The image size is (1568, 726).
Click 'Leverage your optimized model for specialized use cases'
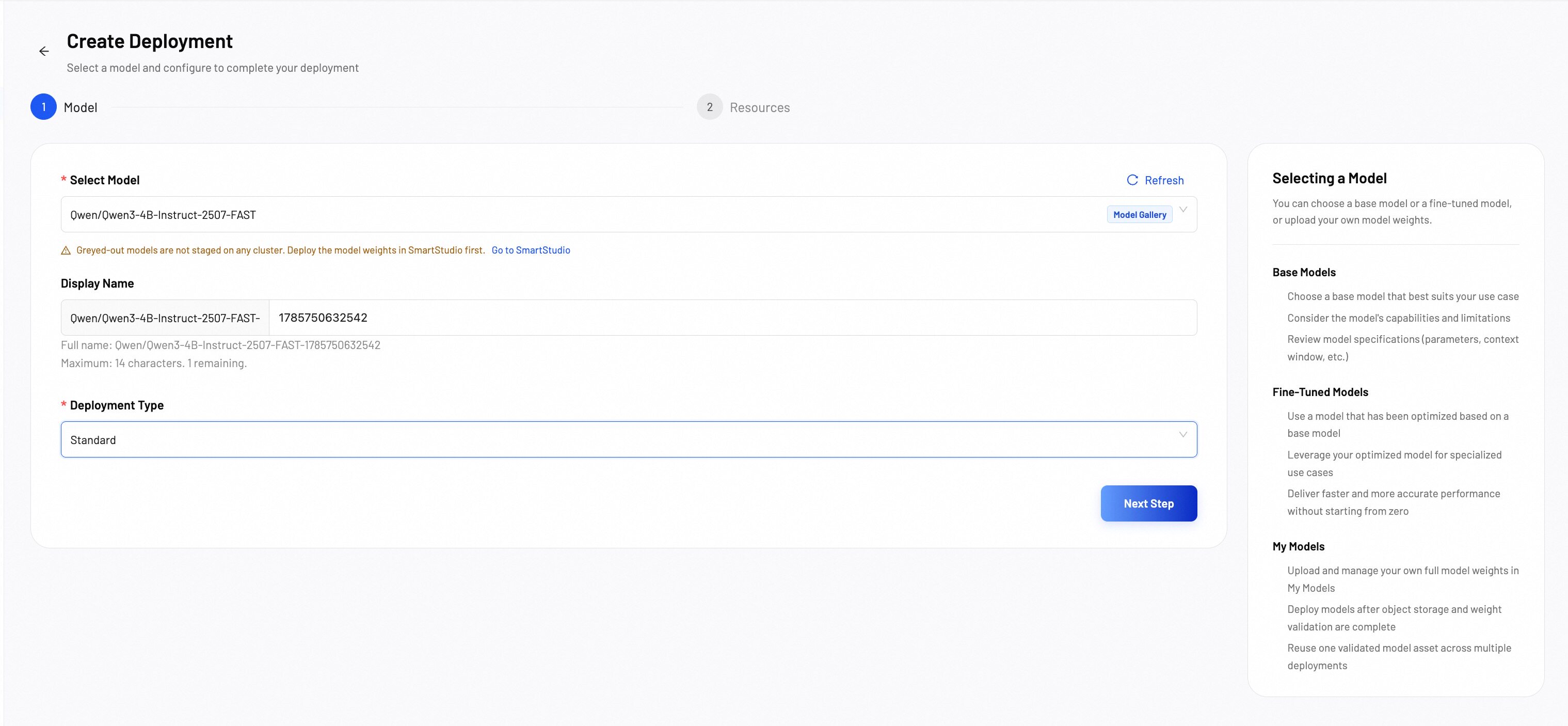(1395, 464)
